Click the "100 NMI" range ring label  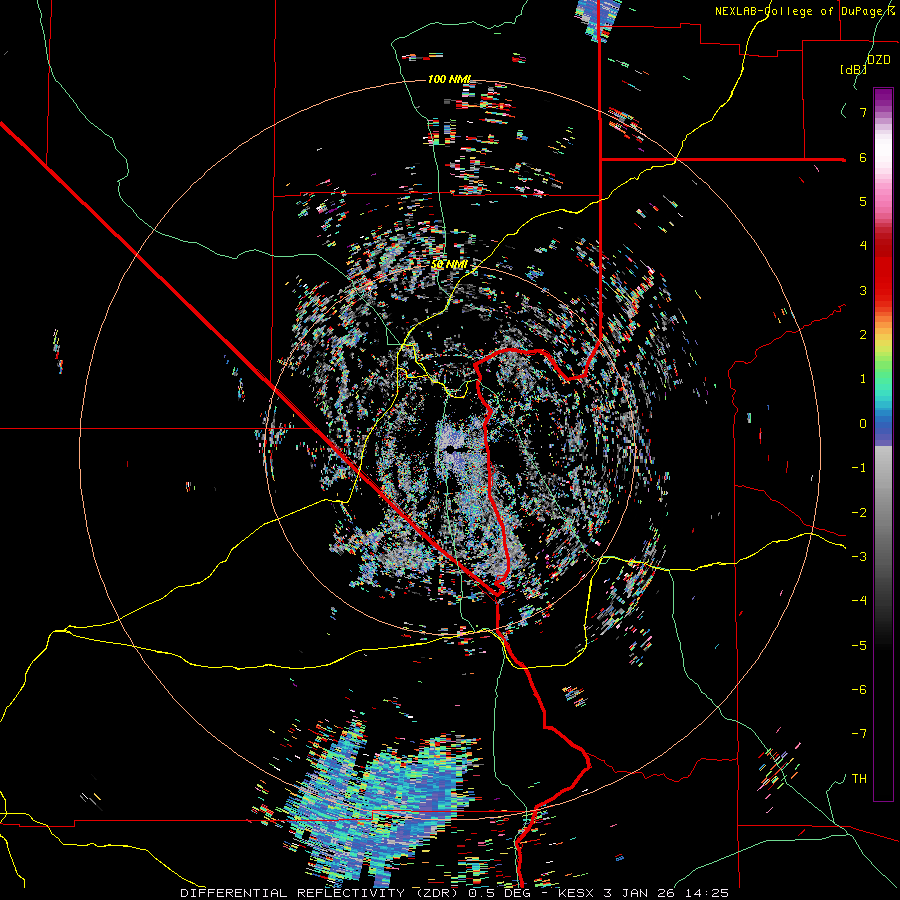pyautogui.click(x=449, y=79)
